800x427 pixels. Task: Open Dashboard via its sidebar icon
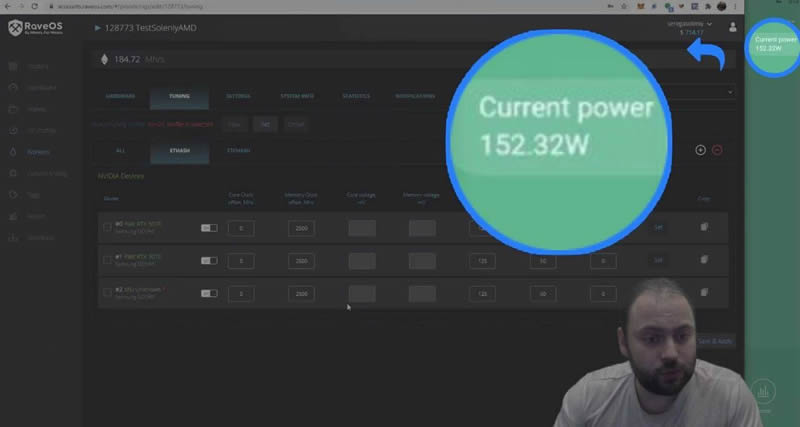13,88
